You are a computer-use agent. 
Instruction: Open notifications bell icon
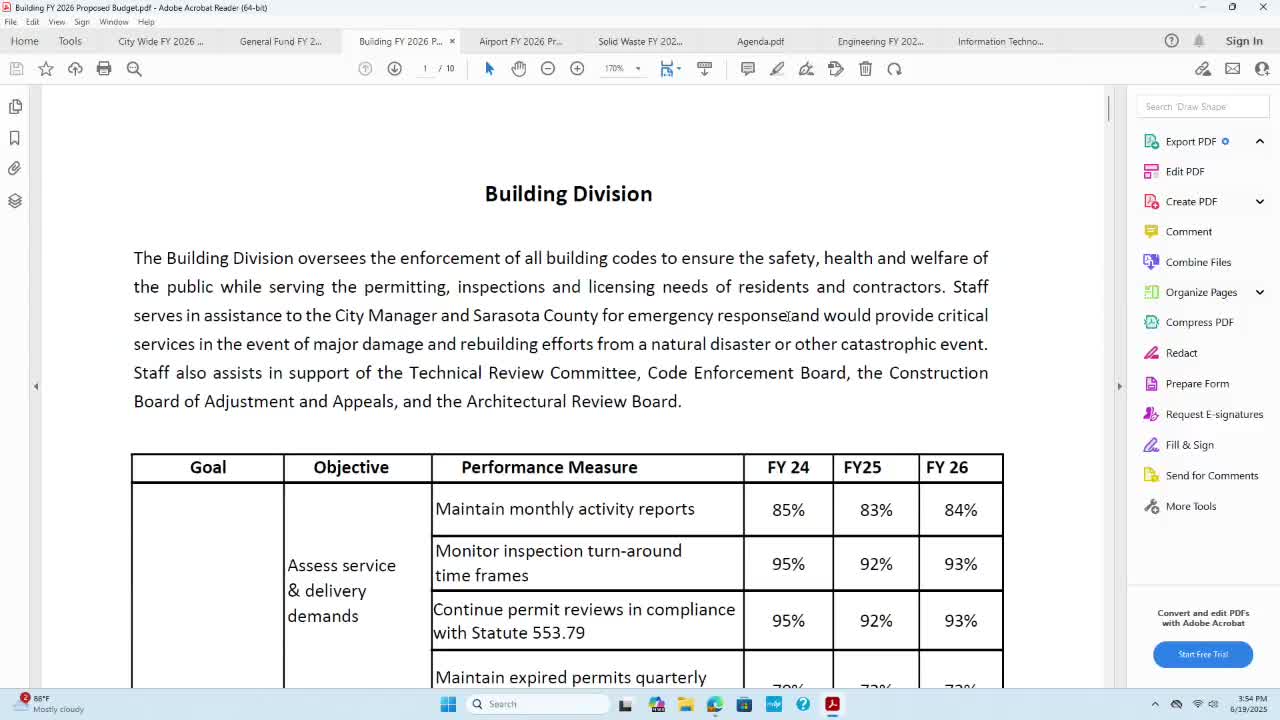(1199, 41)
